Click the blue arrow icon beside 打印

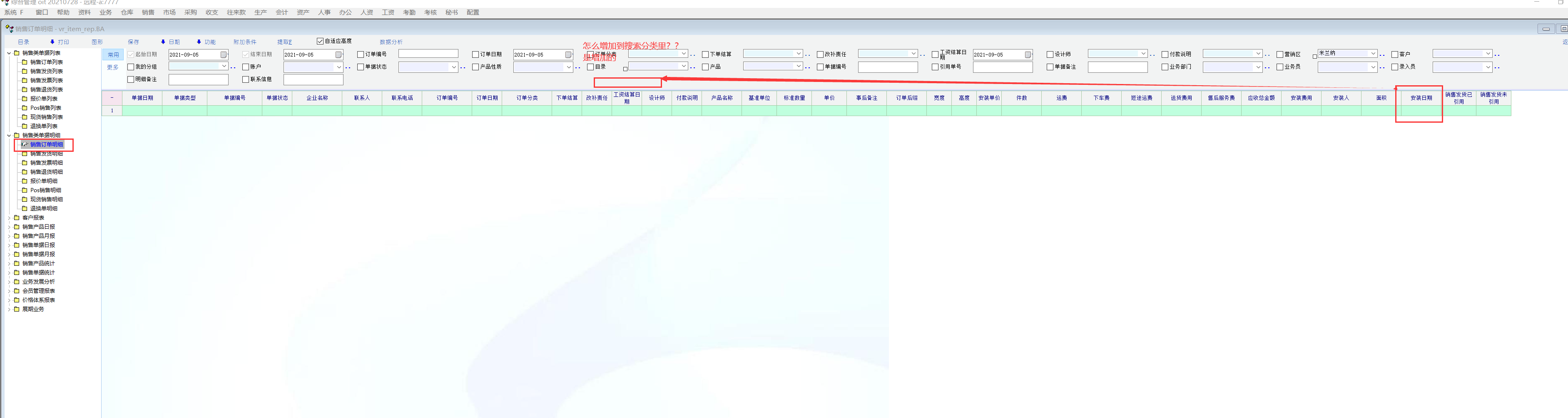click(x=52, y=42)
